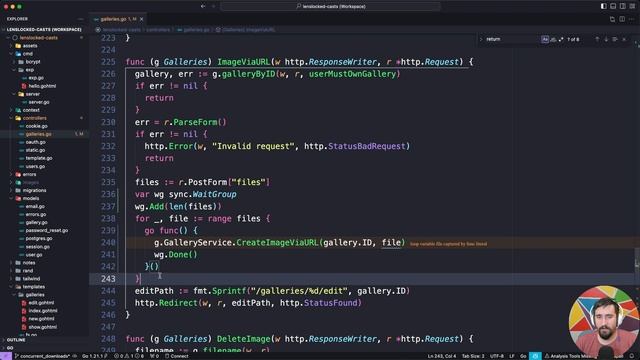Toggle the primary sidebar layout icon
The width and height of the screenshot is (640, 360).
(603, 6)
